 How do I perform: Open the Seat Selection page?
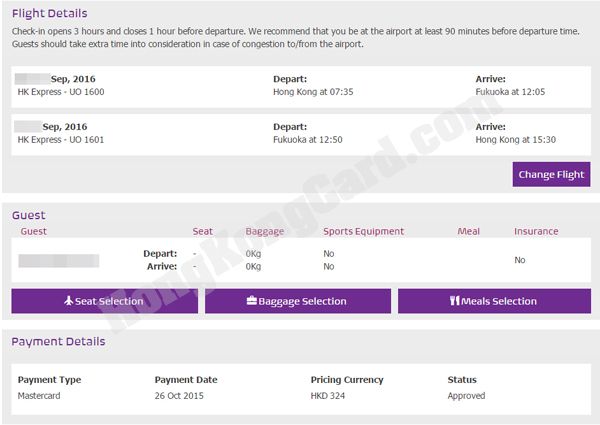(x=104, y=301)
